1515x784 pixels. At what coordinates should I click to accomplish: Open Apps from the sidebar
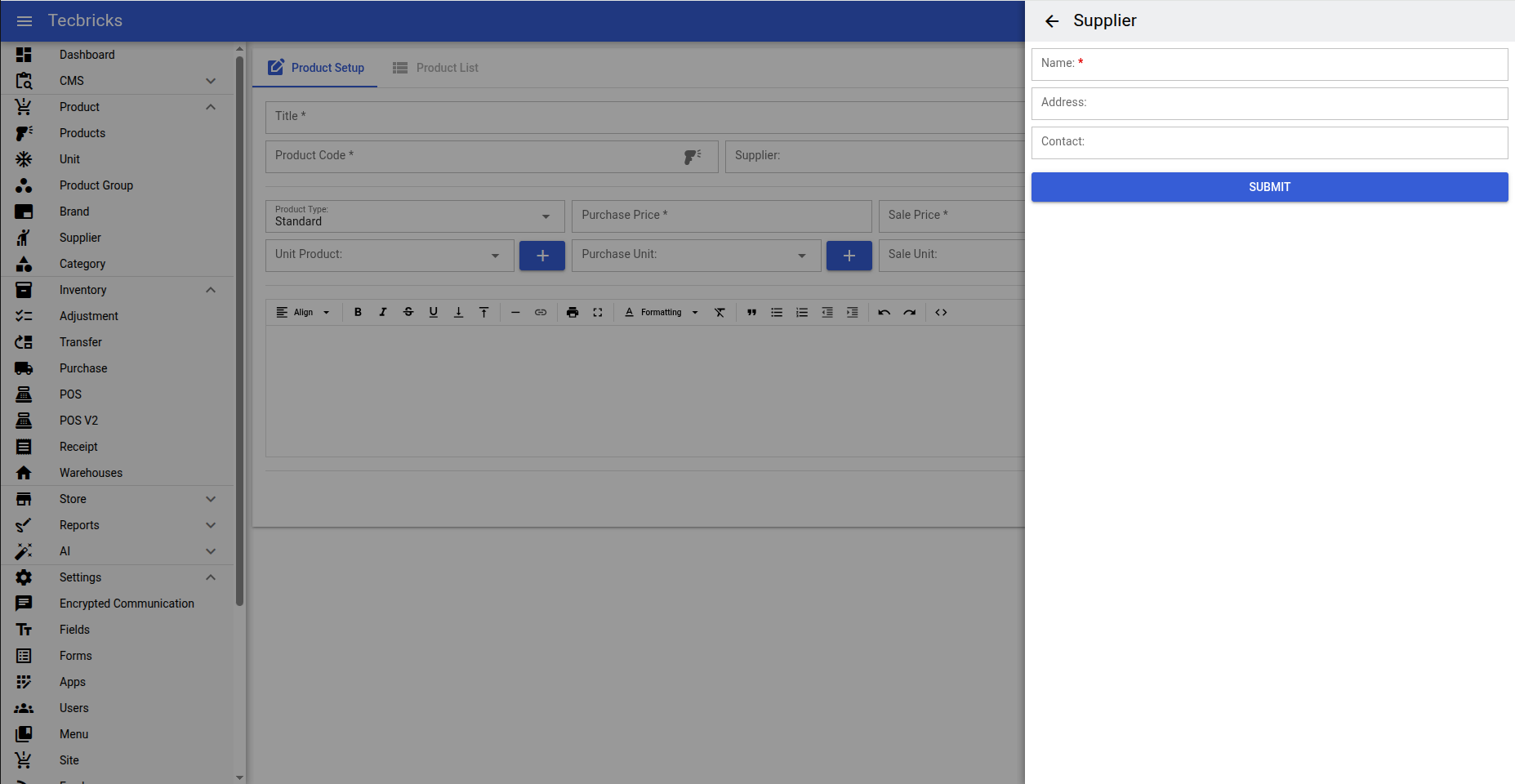pyautogui.click(x=117, y=682)
